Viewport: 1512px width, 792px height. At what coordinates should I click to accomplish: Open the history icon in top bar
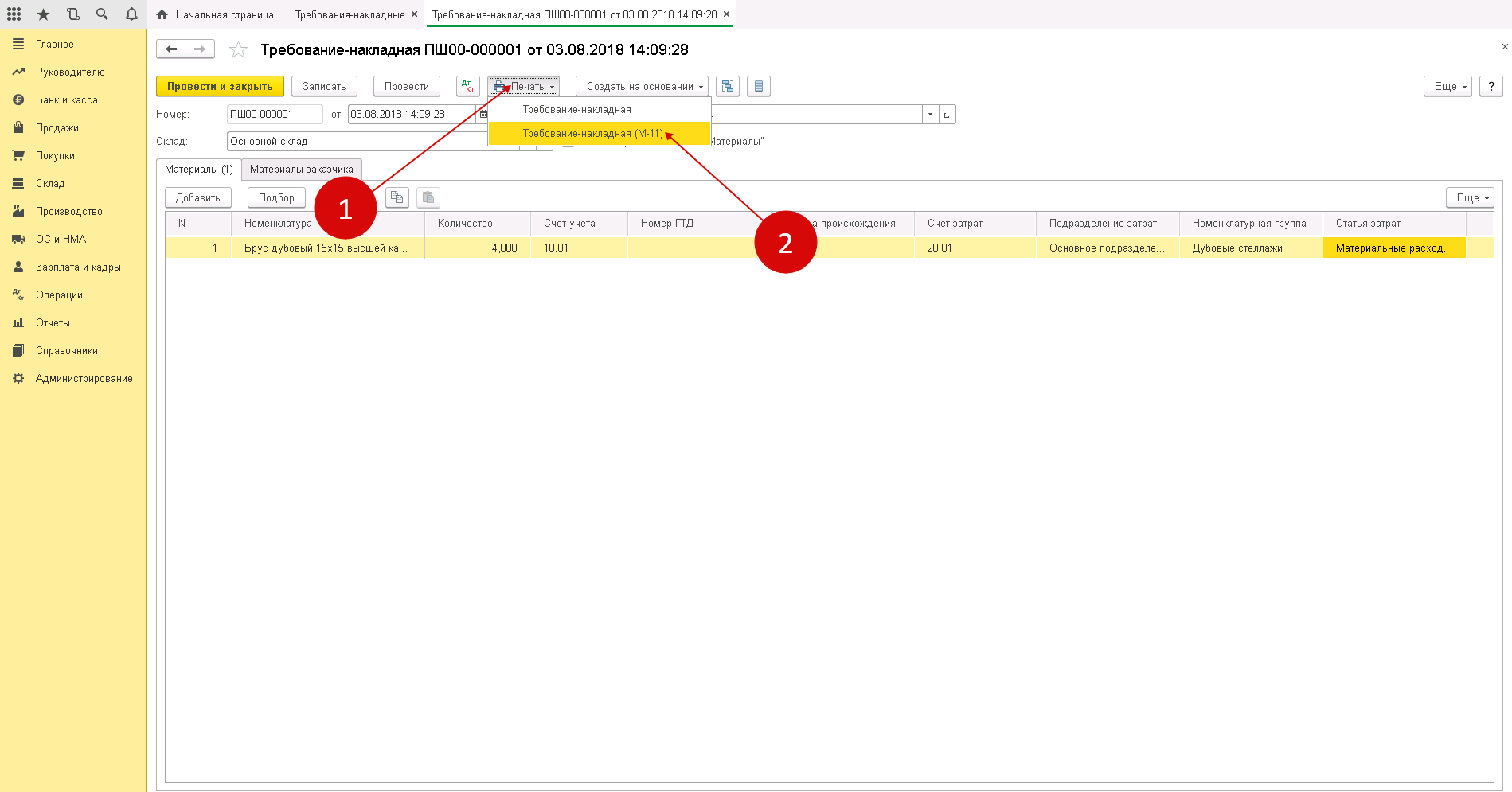pyautogui.click(x=72, y=14)
